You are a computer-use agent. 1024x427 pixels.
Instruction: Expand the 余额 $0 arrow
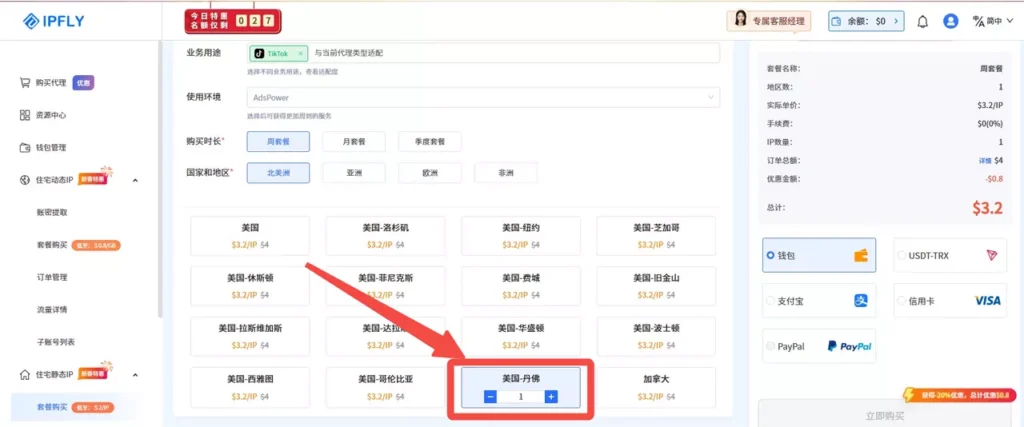(895, 21)
